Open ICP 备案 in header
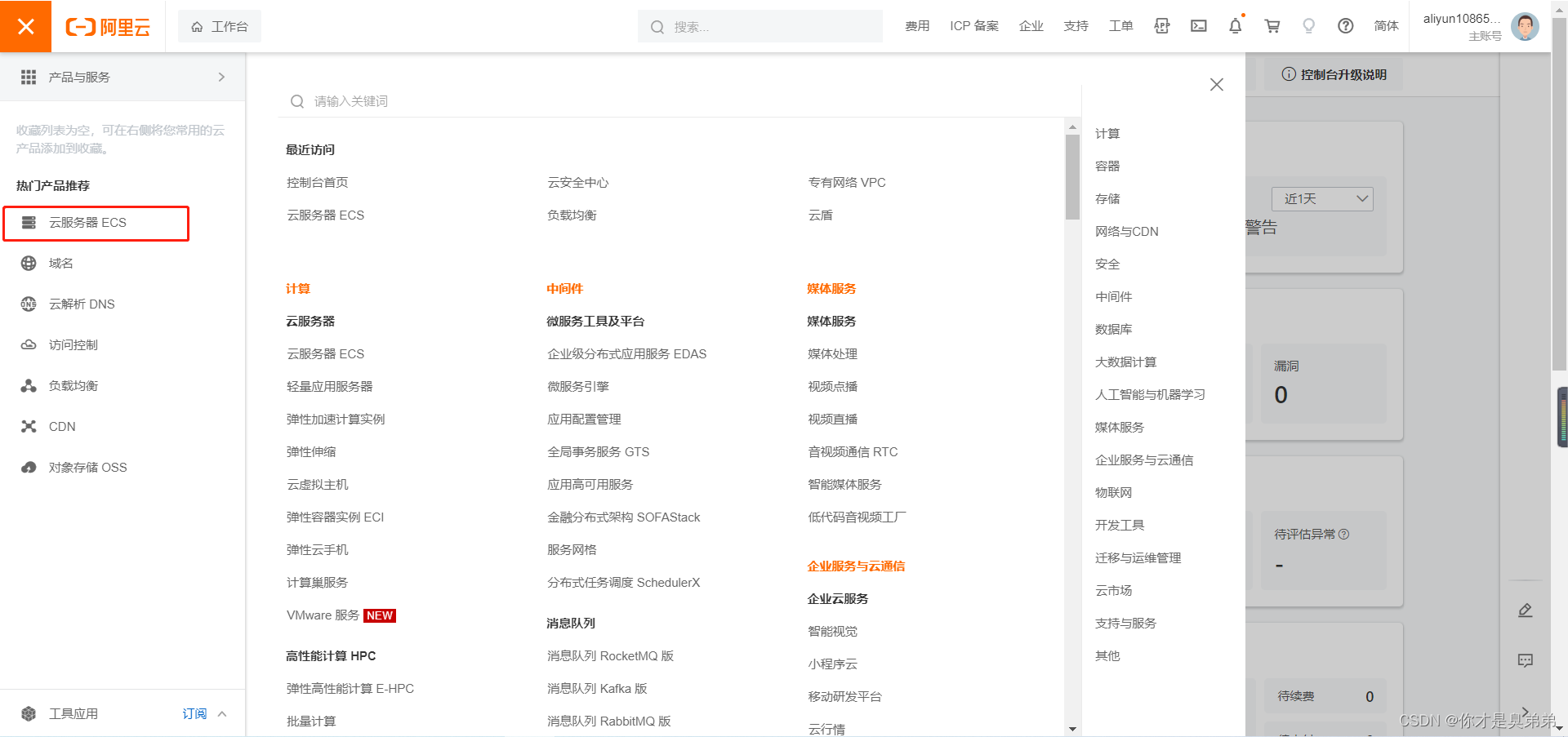This screenshot has height=737, width=1568. [974, 26]
